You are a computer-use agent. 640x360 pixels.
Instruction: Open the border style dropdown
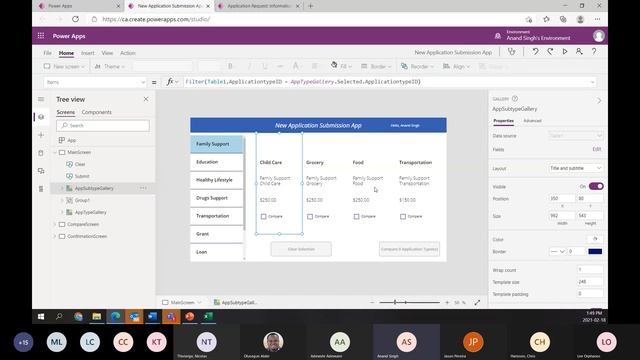point(557,251)
